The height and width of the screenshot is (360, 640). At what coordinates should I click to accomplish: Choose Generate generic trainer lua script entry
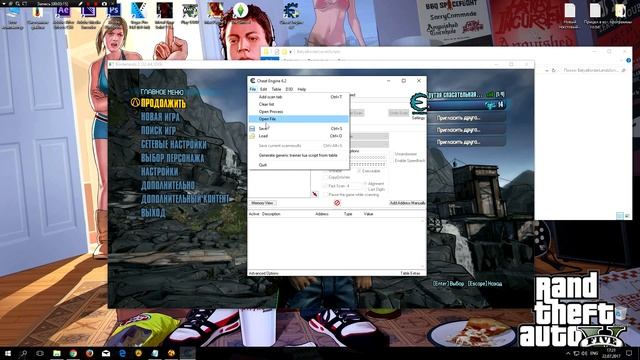click(x=299, y=156)
